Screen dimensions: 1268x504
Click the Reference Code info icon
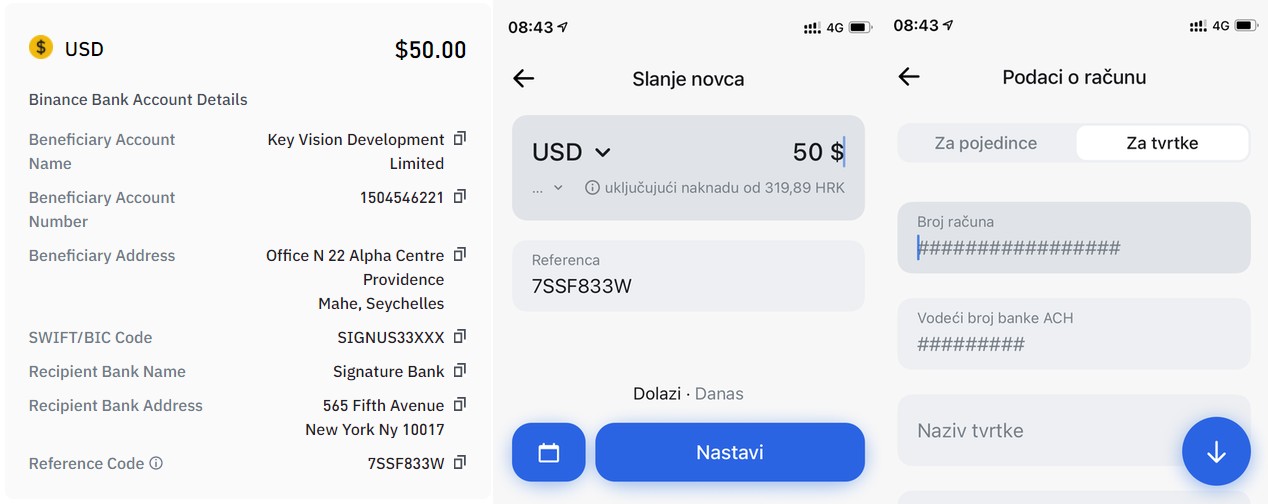click(156, 463)
